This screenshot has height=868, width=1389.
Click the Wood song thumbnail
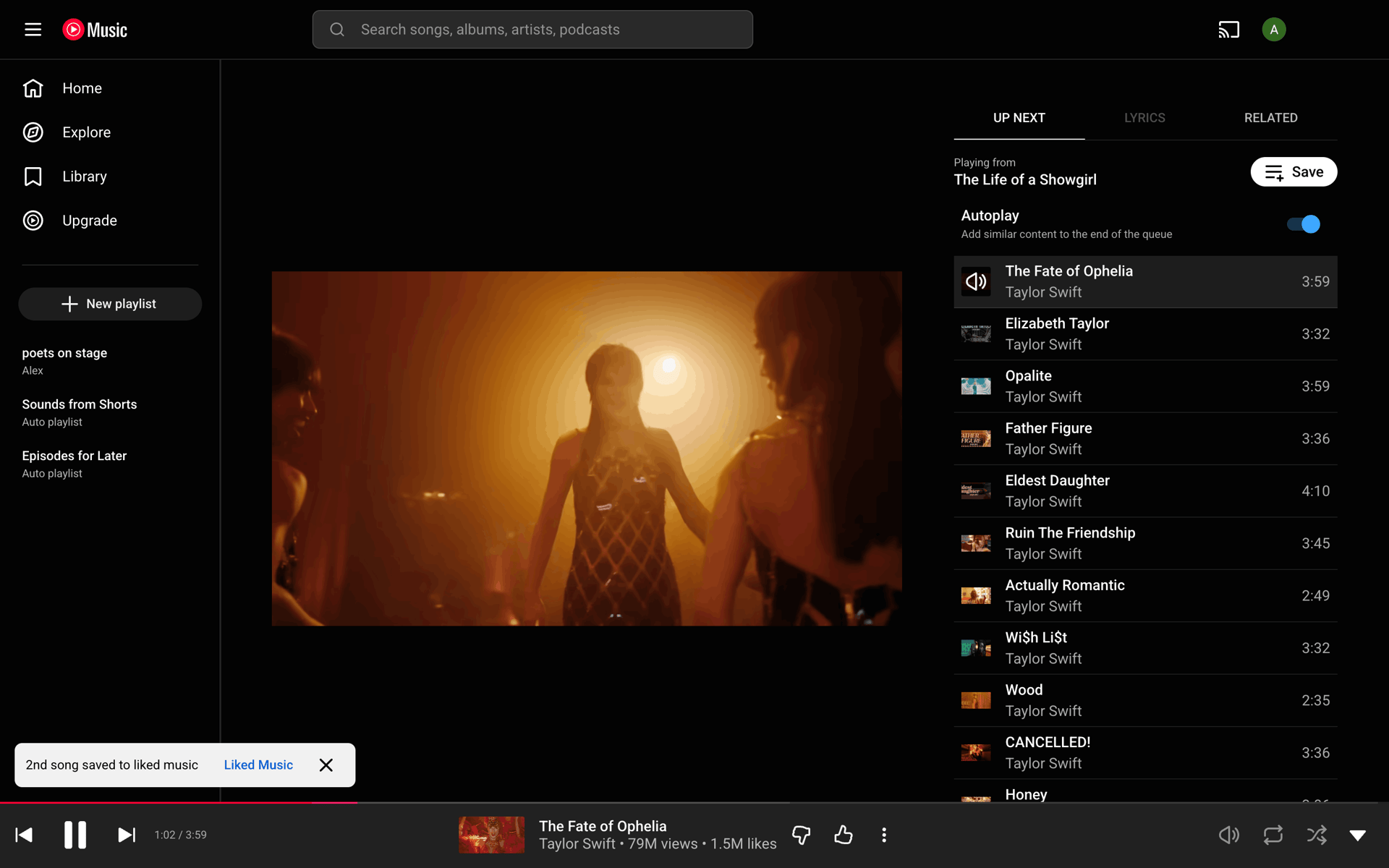coord(976,700)
